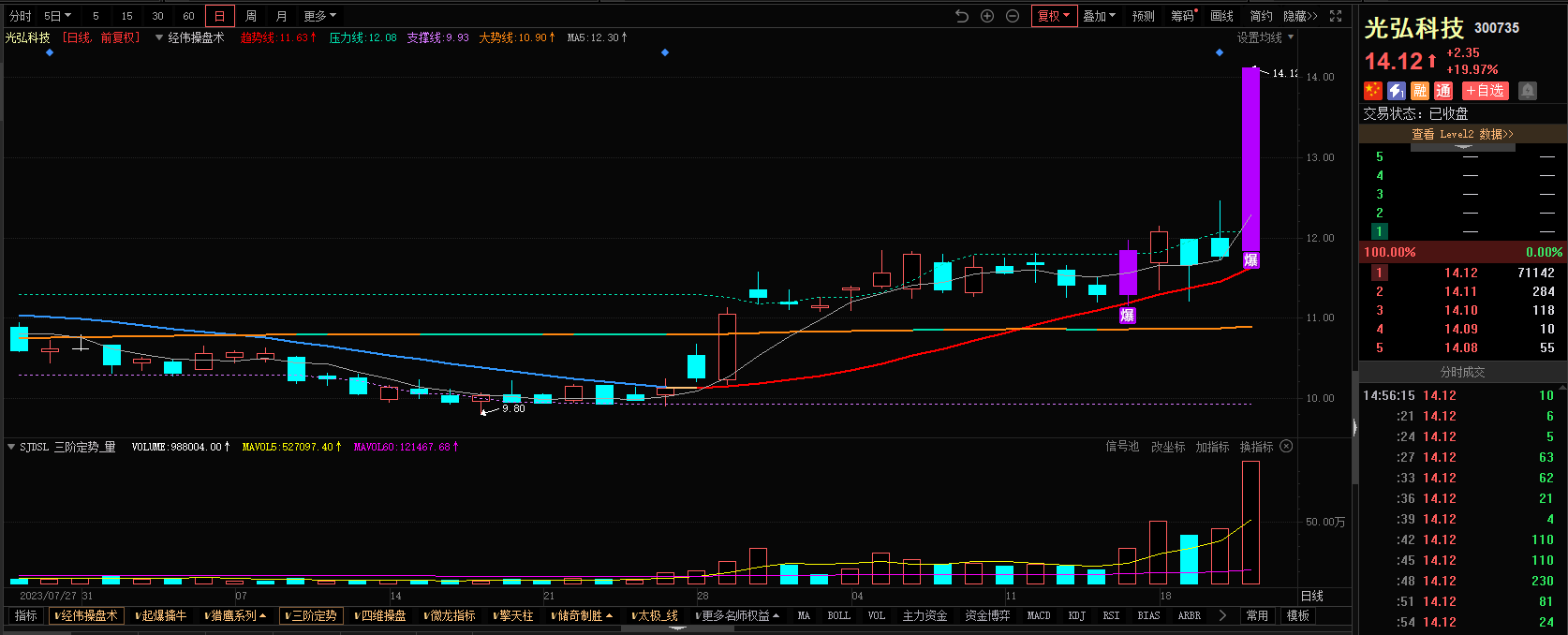The image size is (1568, 635).
Task: Open the 叠加 overlay dropdown
Action: [1100, 16]
